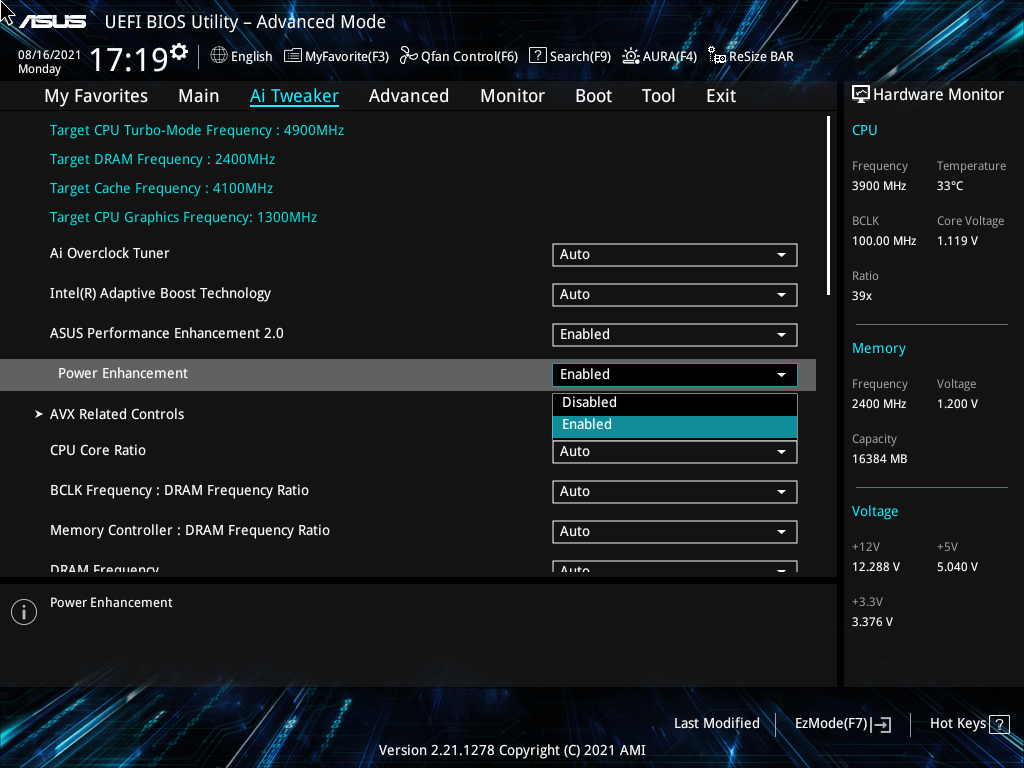This screenshot has height=768, width=1024.
Task: Toggle the ReSize BAR icon
Action: coord(717,56)
